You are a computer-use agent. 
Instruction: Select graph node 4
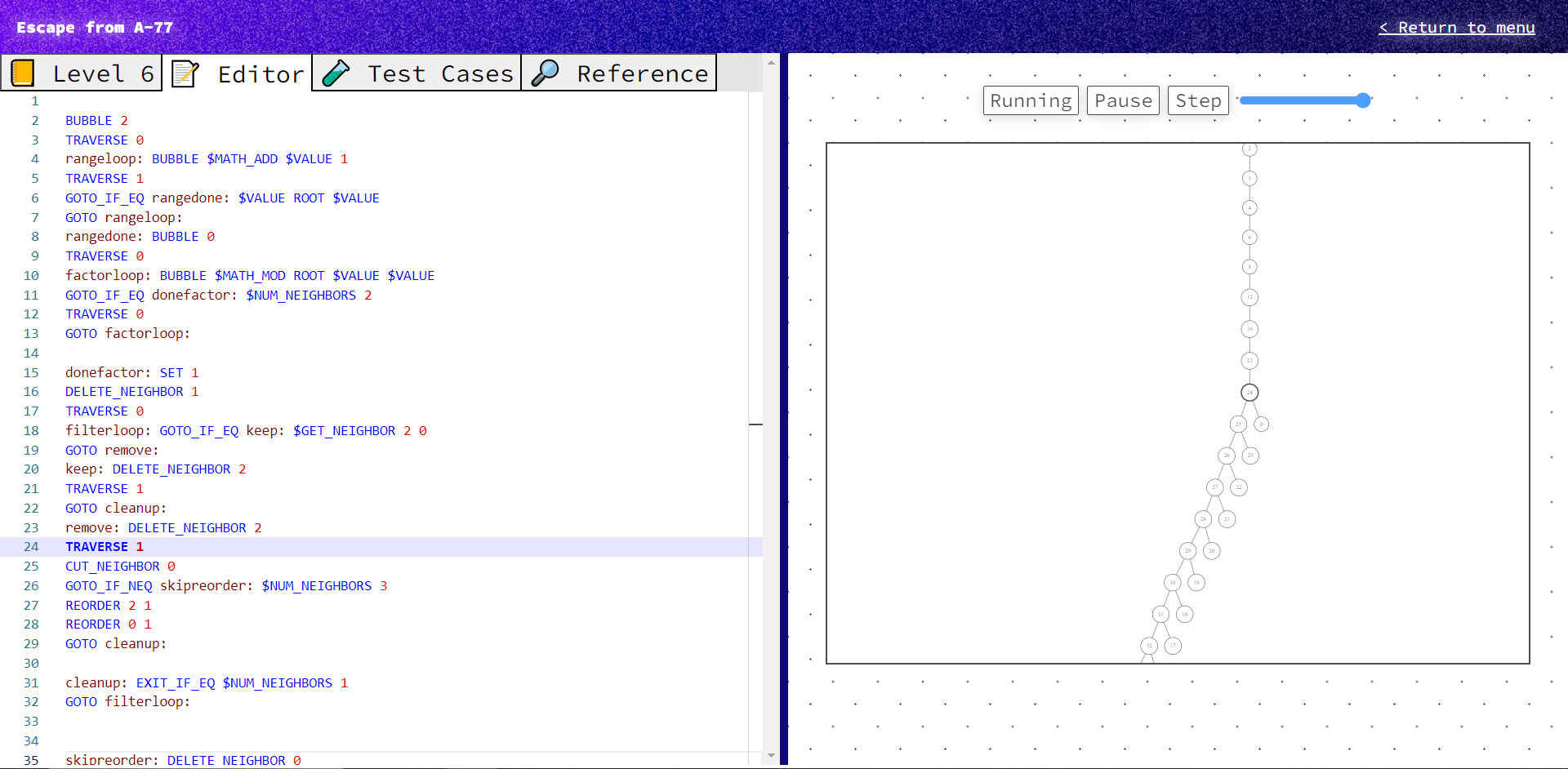(x=1249, y=208)
